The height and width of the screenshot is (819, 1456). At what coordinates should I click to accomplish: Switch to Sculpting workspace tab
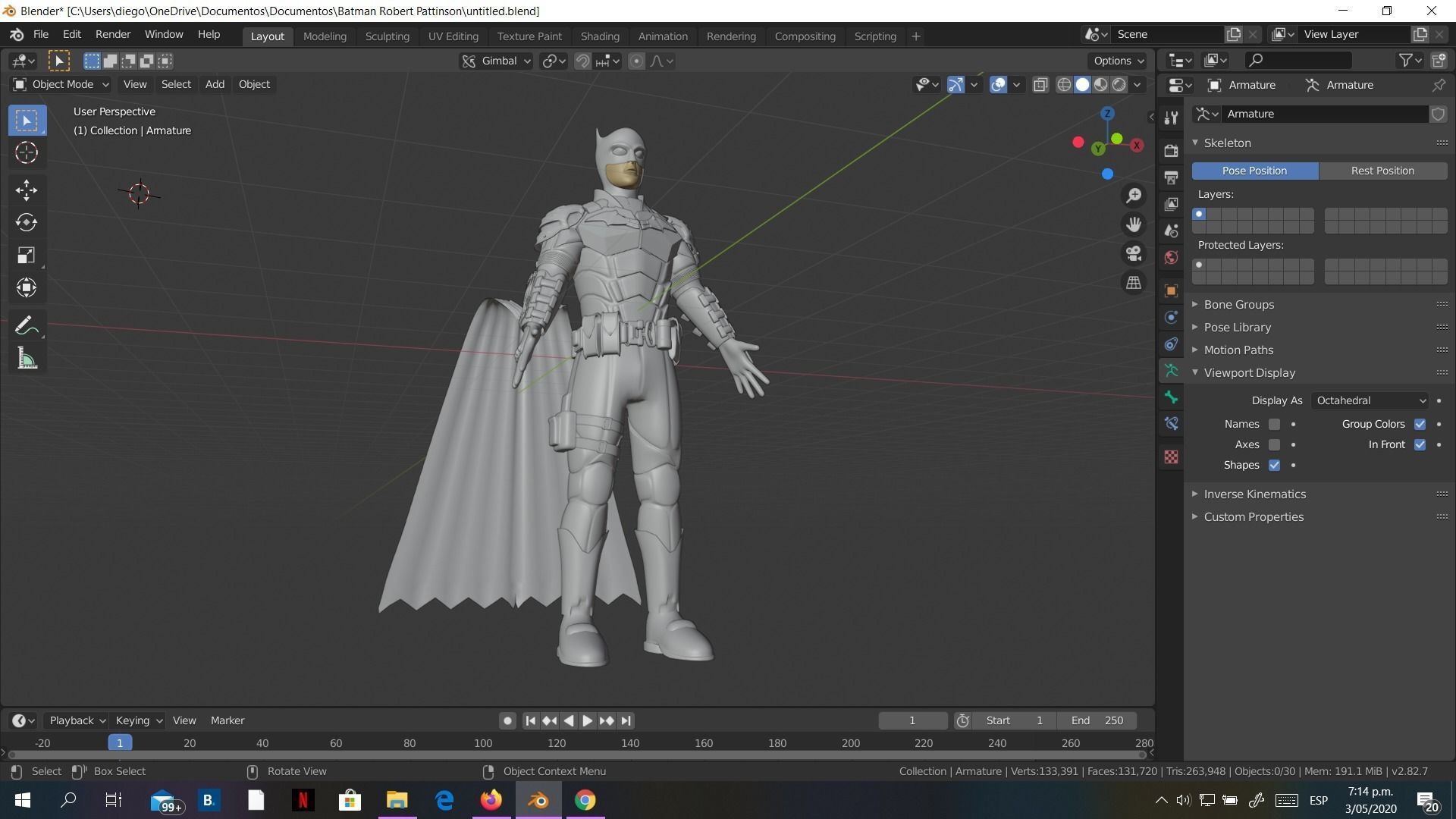click(387, 36)
